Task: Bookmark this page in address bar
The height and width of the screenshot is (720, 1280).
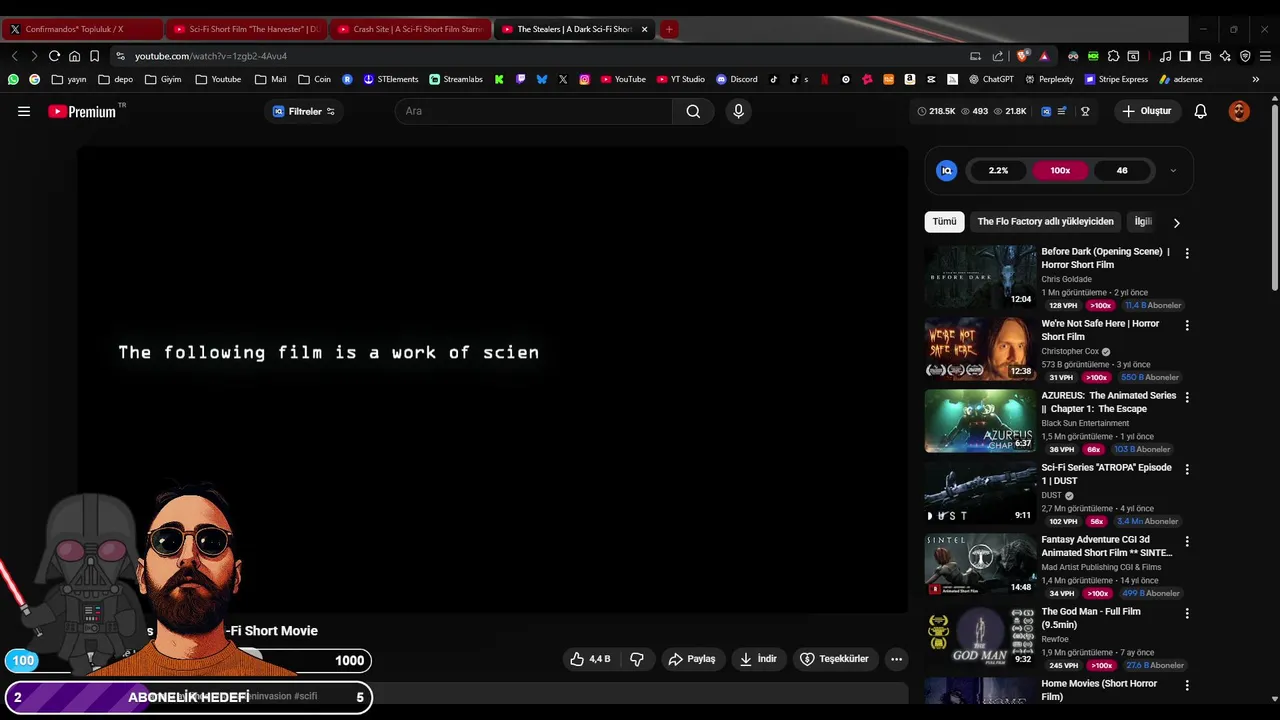Action: pyautogui.click(x=94, y=56)
